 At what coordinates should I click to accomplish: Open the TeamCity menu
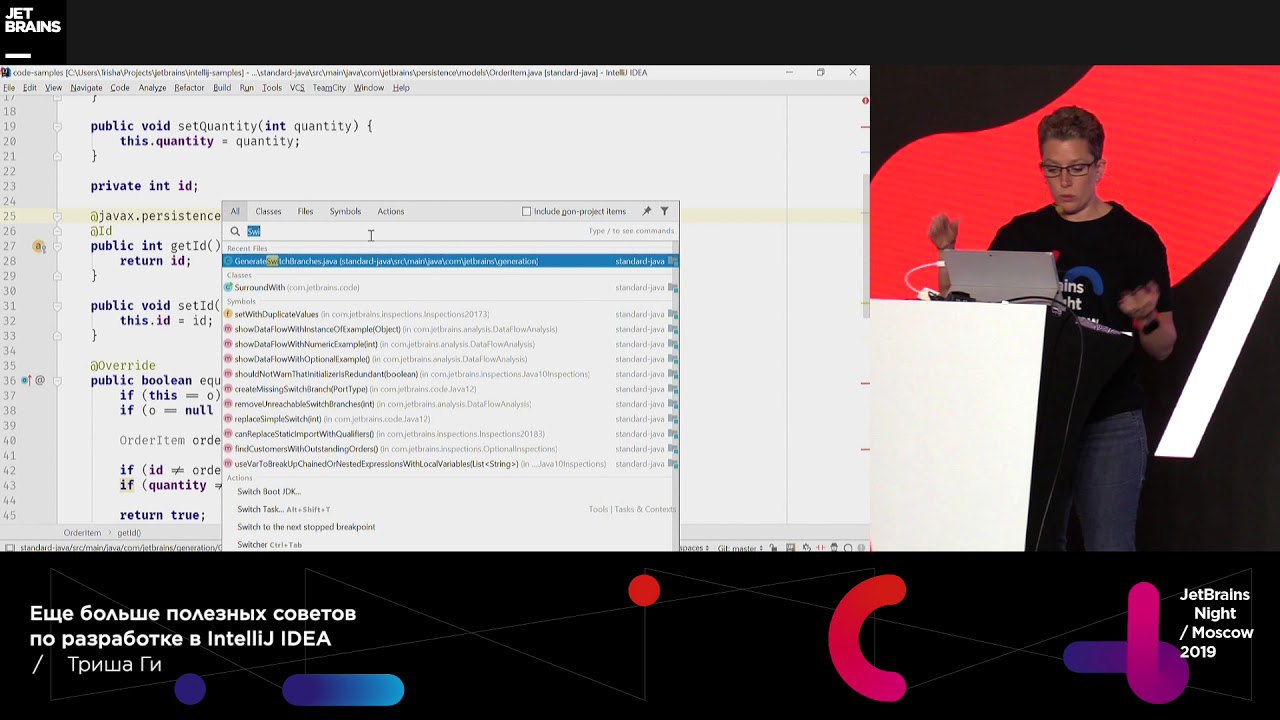tap(329, 88)
